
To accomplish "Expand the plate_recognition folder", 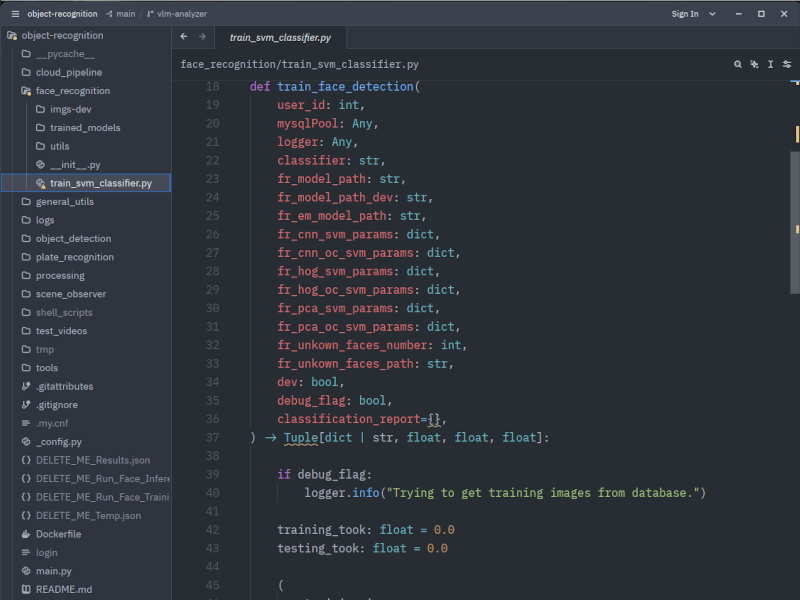I will 86,257.
